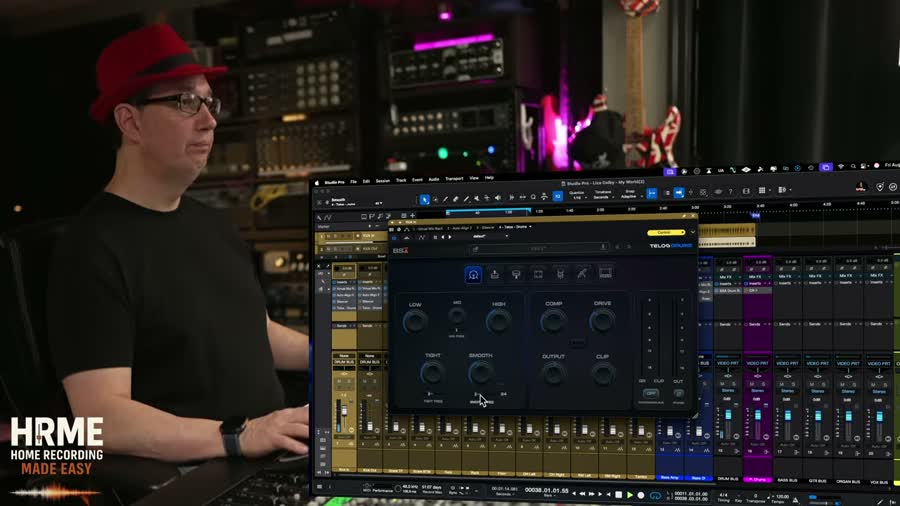
Task: Select the Listen speaker tool
Action: 498,198
